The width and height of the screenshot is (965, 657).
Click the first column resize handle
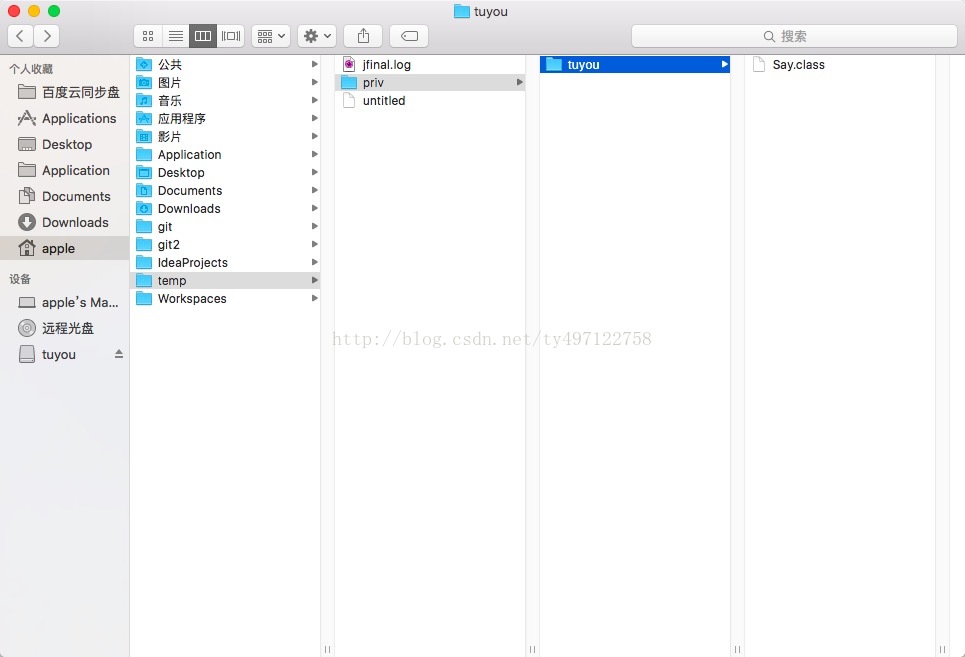pyautogui.click(x=327, y=650)
